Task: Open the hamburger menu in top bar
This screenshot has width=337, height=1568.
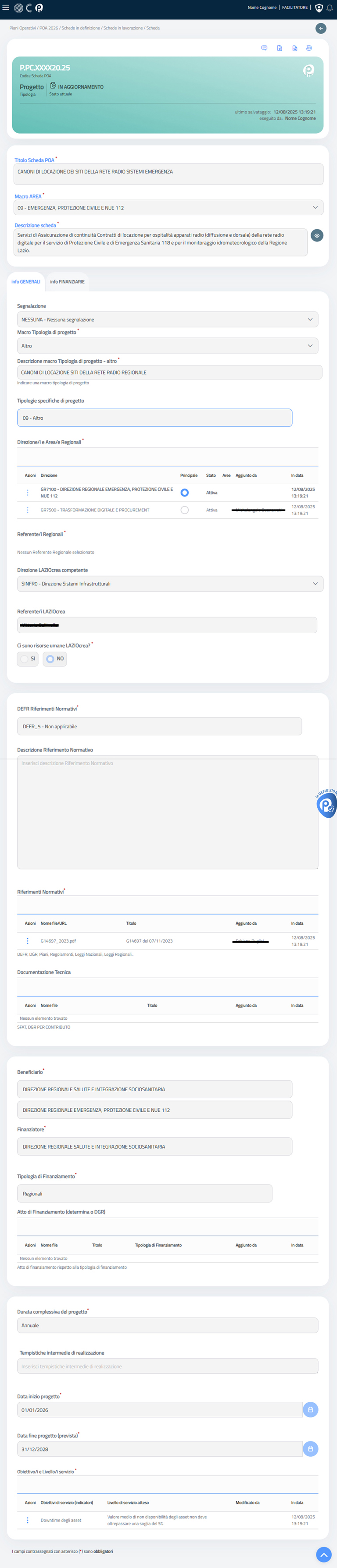Action: [6, 8]
